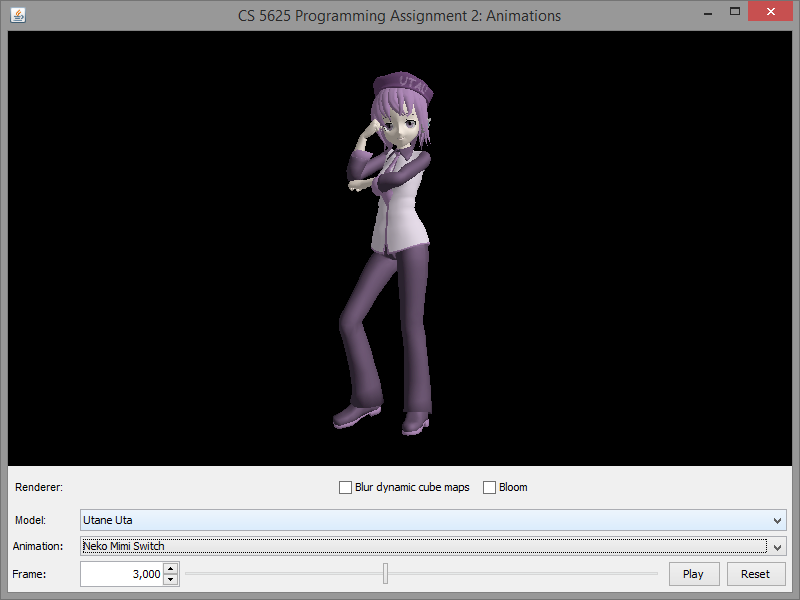Screen dimensions: 800x600
Task: Toggle the Bloom checkbox
Action: (x=490, y=488)
